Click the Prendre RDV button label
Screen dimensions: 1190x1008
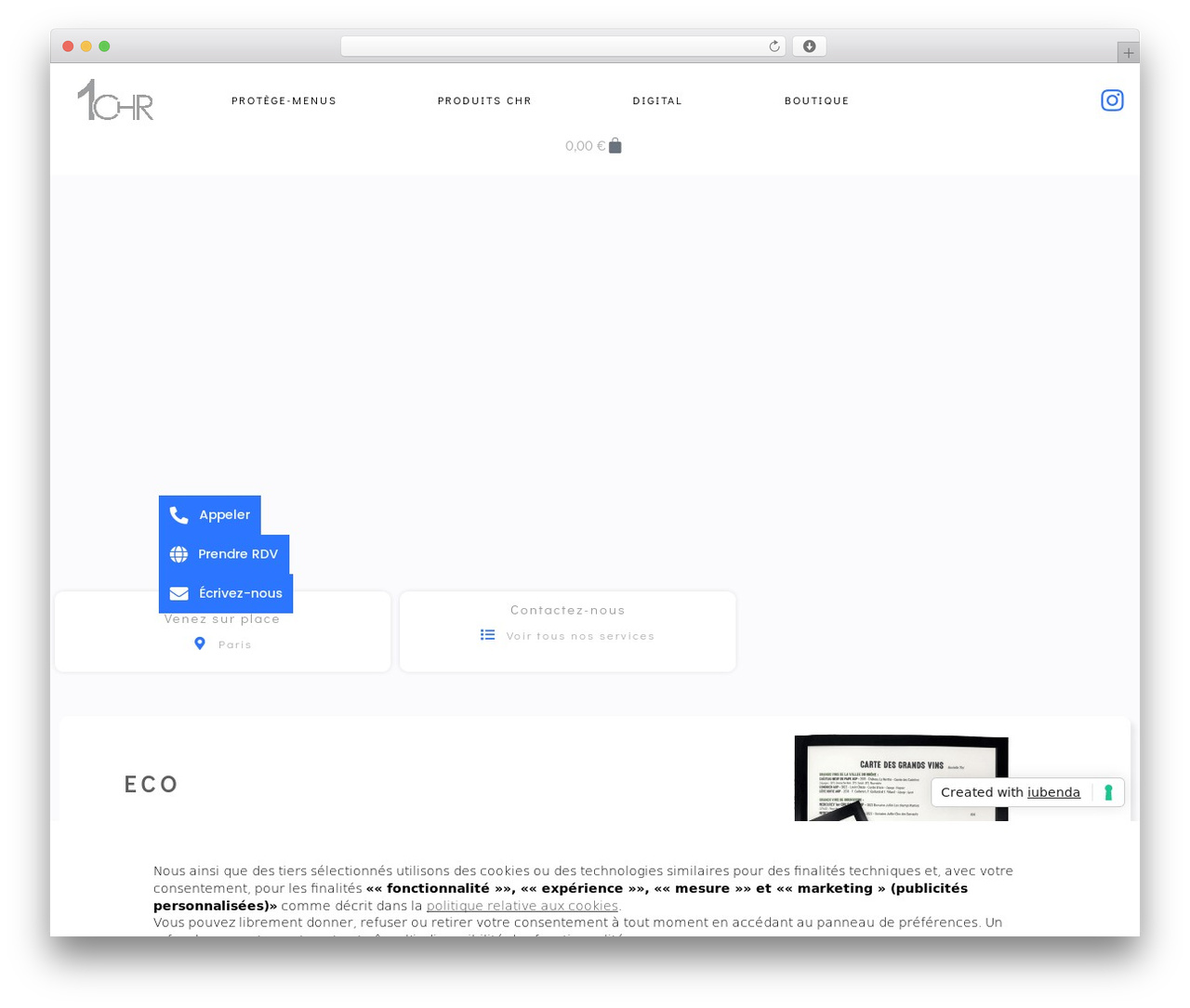pos(238,554)
